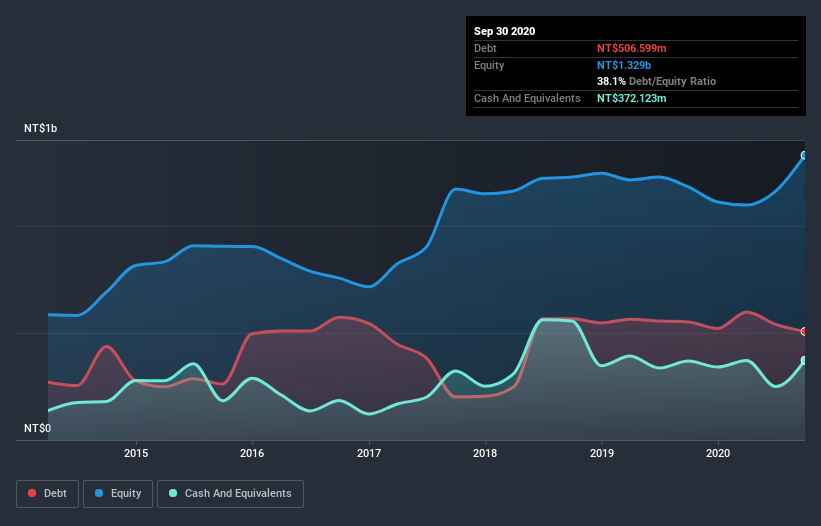Click the 2017 x-axis label
821x526 pixels.
(x=369, y=453)
